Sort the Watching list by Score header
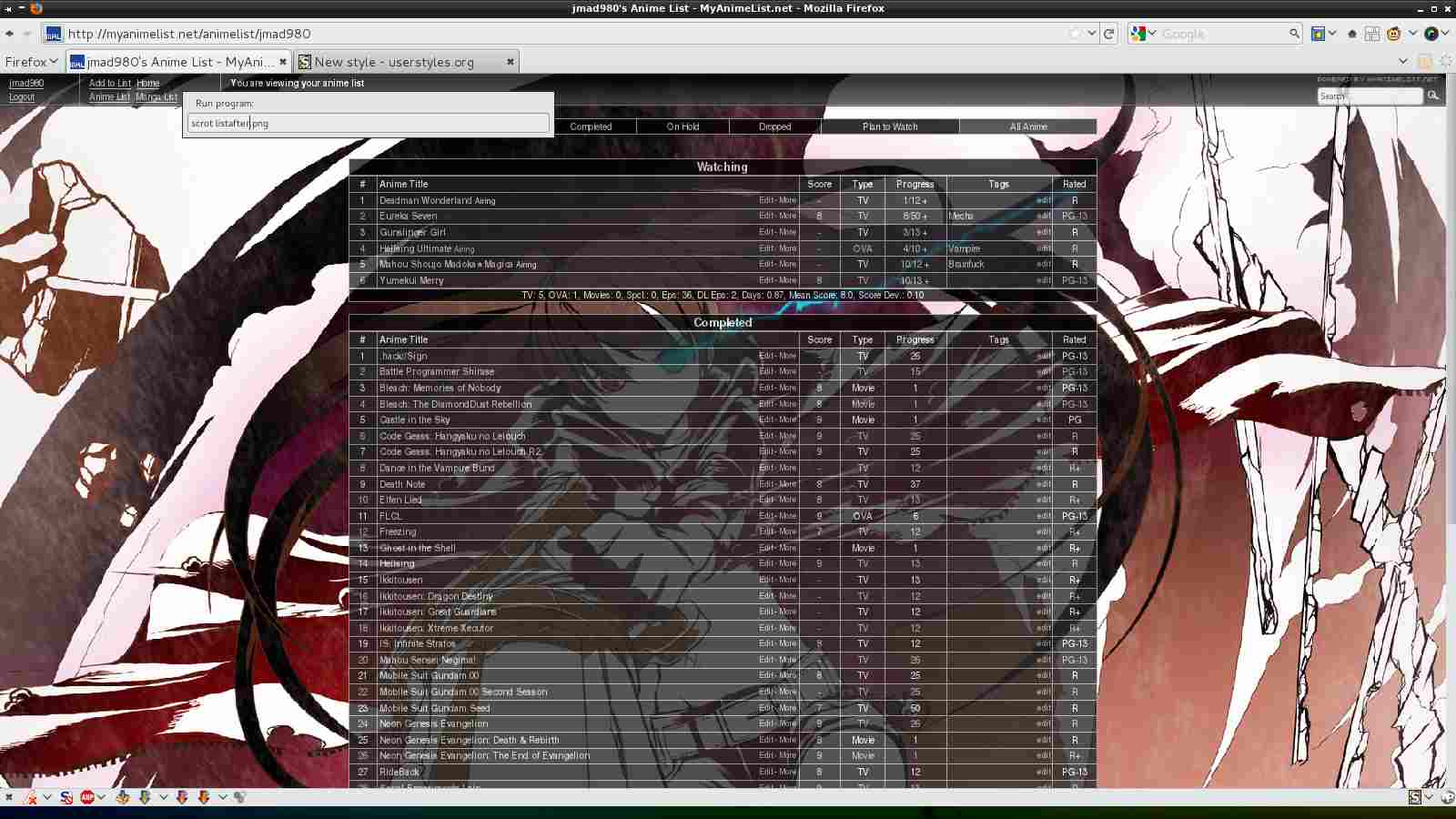Screen dimensions: 1456x819 pyautogui.click(x=820, y=184)
